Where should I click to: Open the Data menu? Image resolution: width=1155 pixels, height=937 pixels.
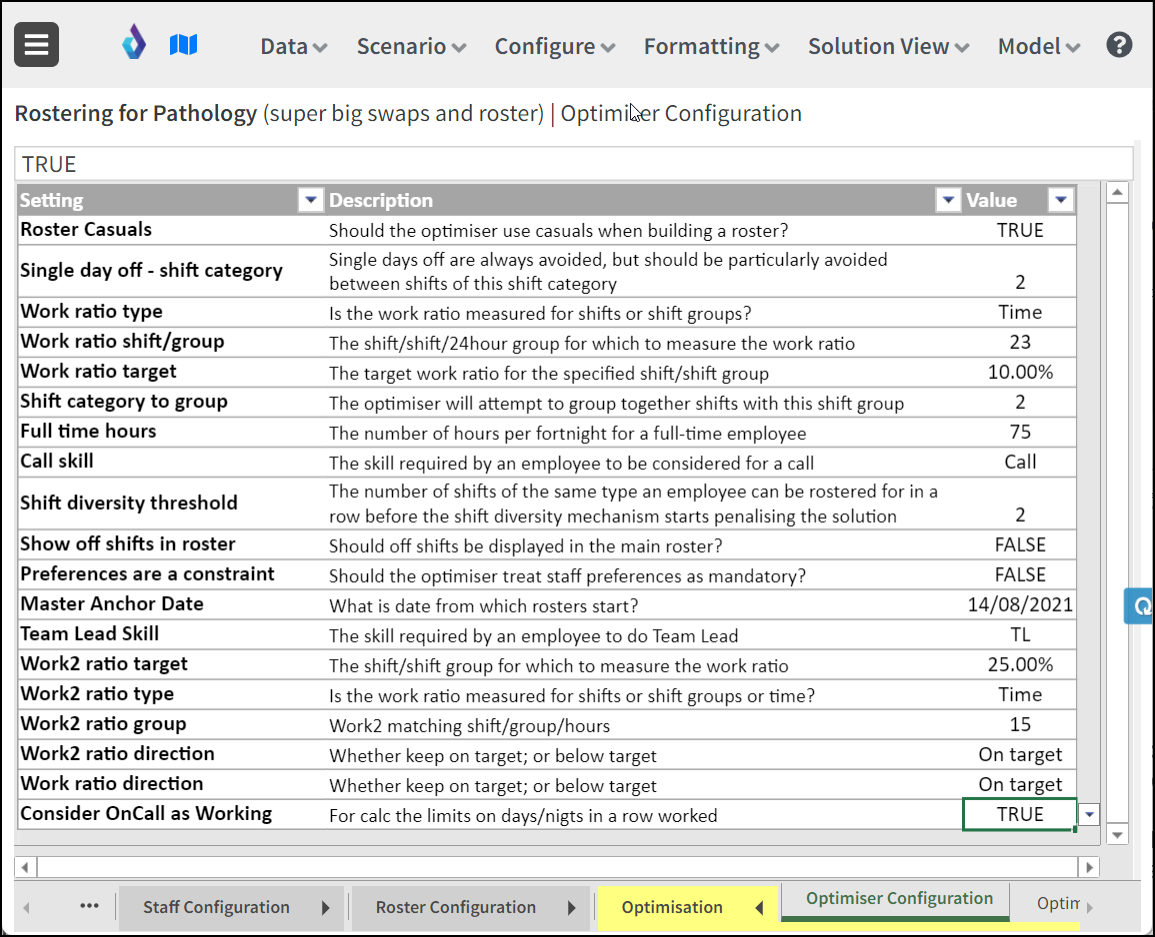click(293, 46)
